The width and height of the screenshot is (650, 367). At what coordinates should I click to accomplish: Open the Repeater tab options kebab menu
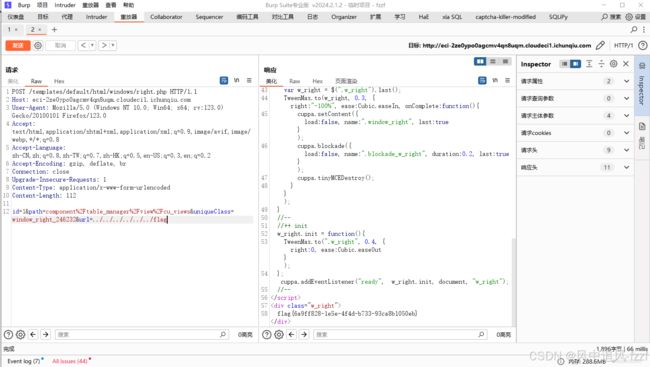[644, 29]
